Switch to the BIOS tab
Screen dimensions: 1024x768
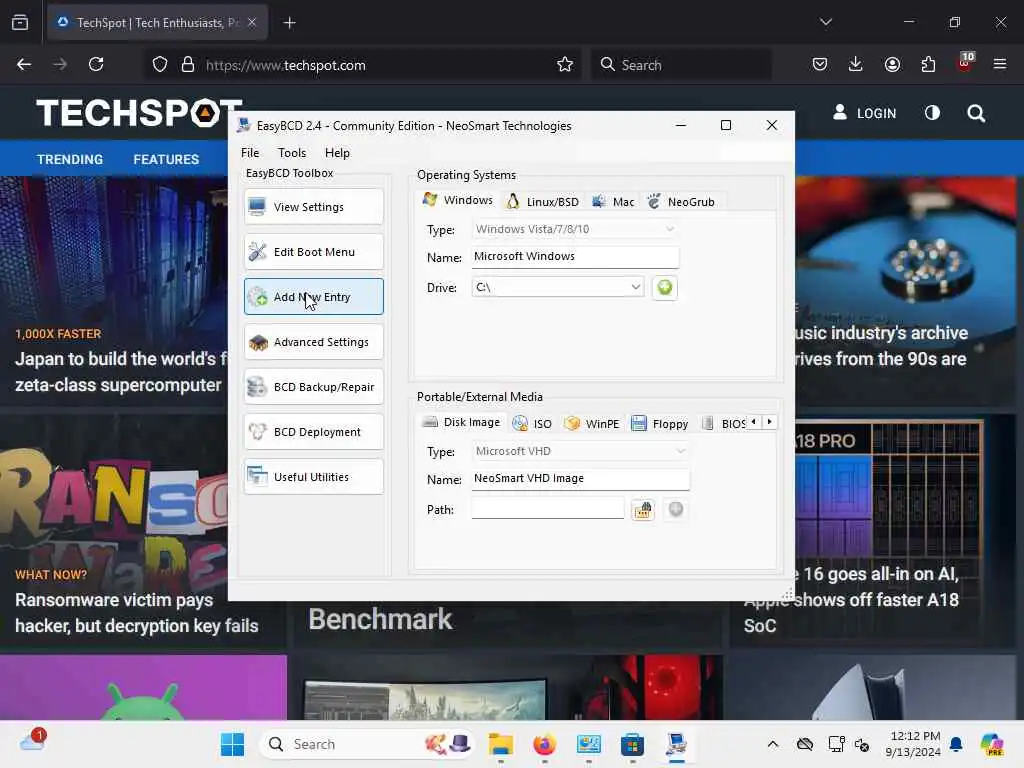point(723,424)
